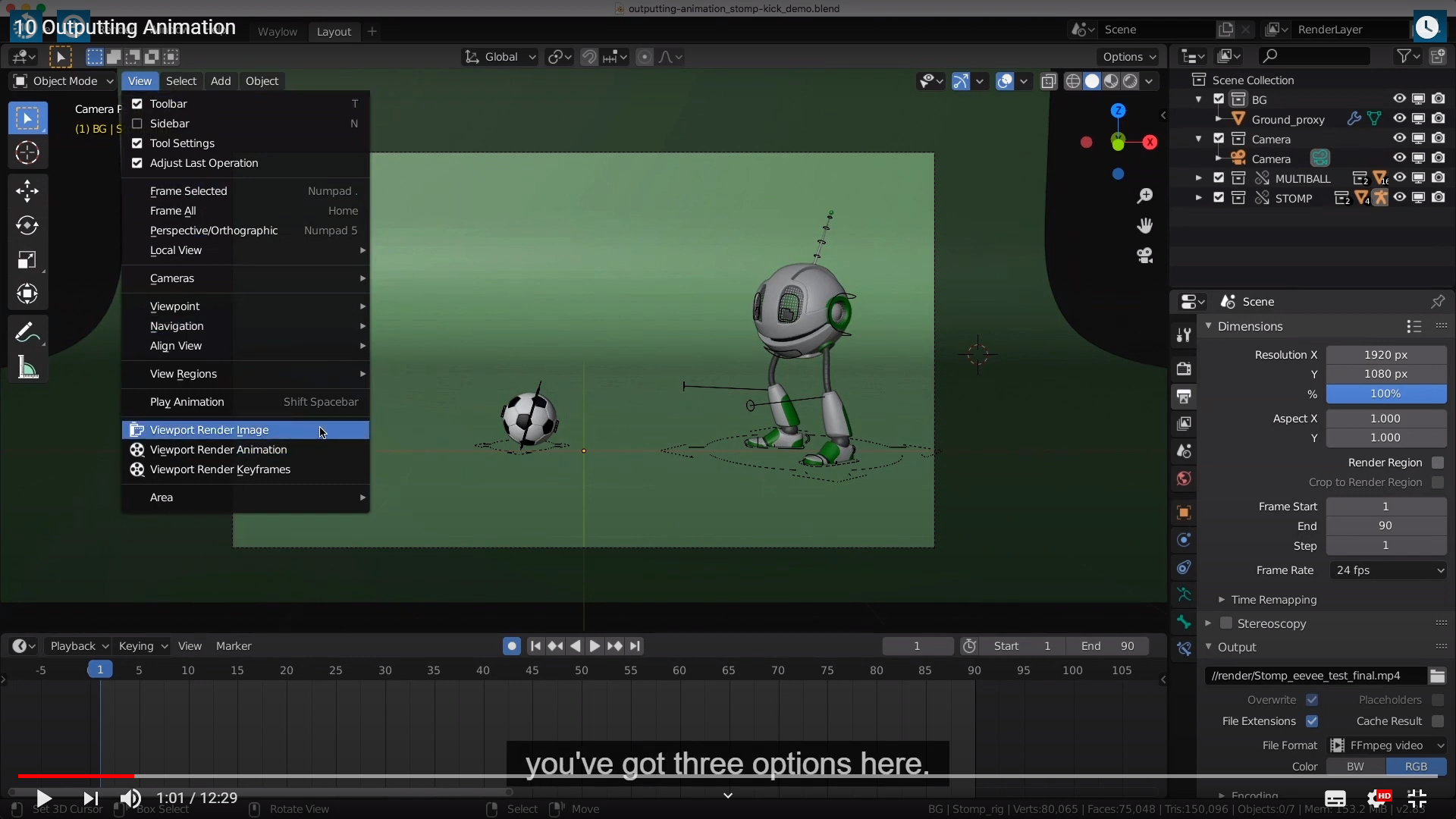Click the folder icon beside the output path

[1437, 676]
